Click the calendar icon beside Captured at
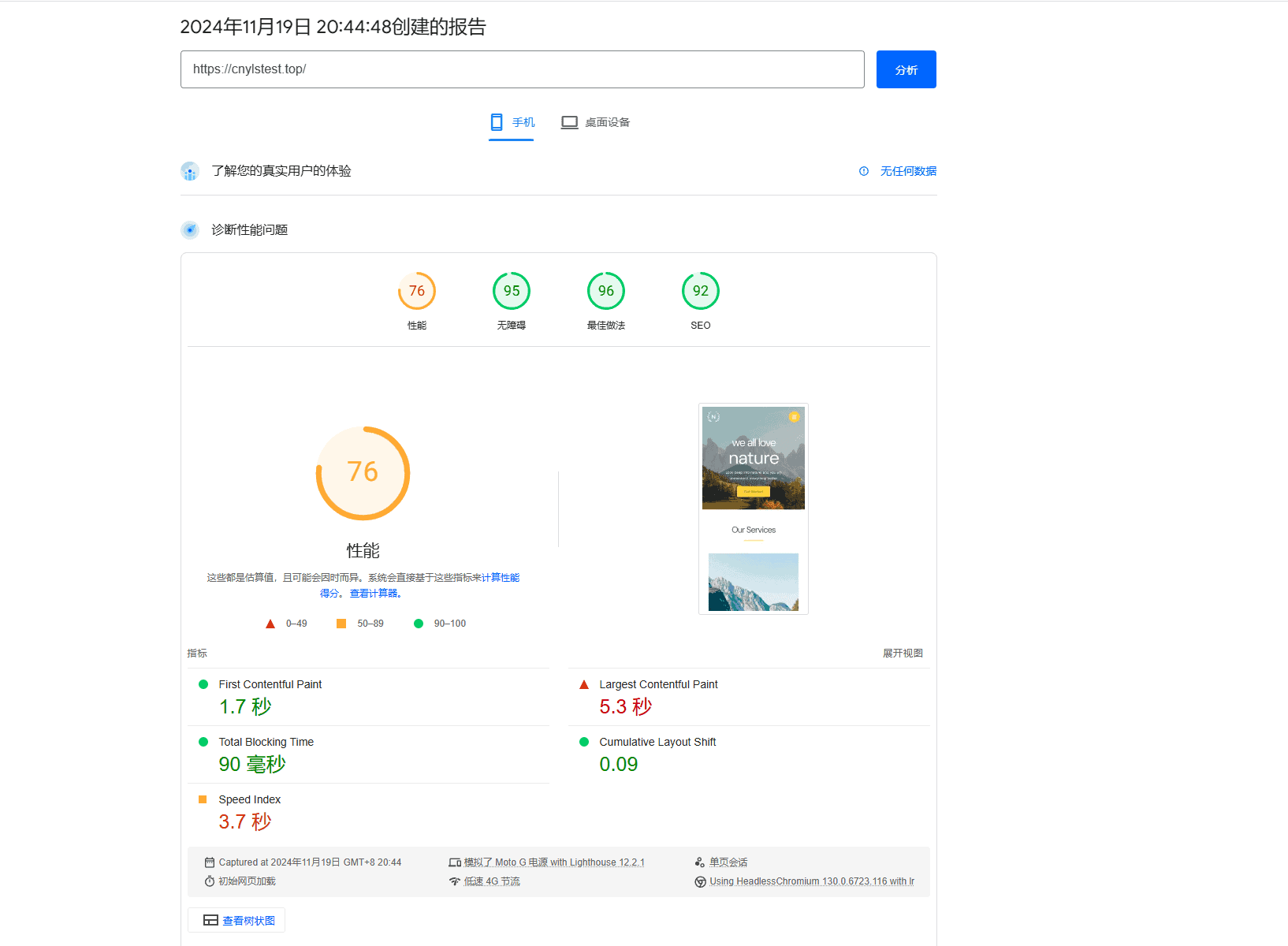This screenshot has width=1288, height=946. point(210,862)
